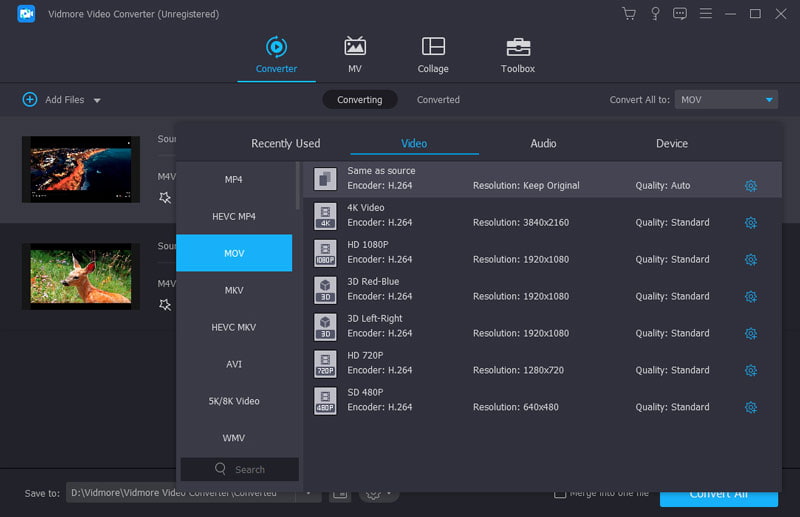Select MKV format in sidebar
Viewport: 800px width, 517px height.
[234, 290]
